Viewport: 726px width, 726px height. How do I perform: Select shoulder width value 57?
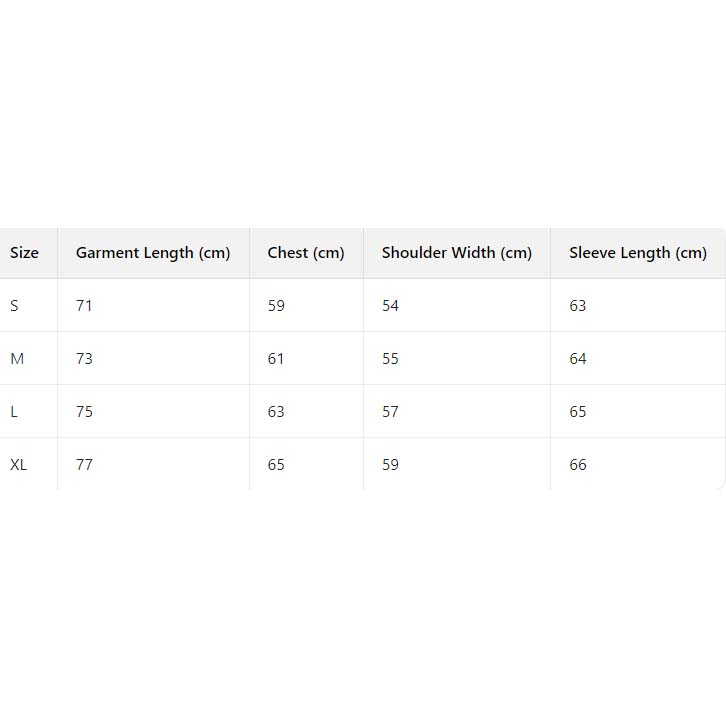point(390,412)
